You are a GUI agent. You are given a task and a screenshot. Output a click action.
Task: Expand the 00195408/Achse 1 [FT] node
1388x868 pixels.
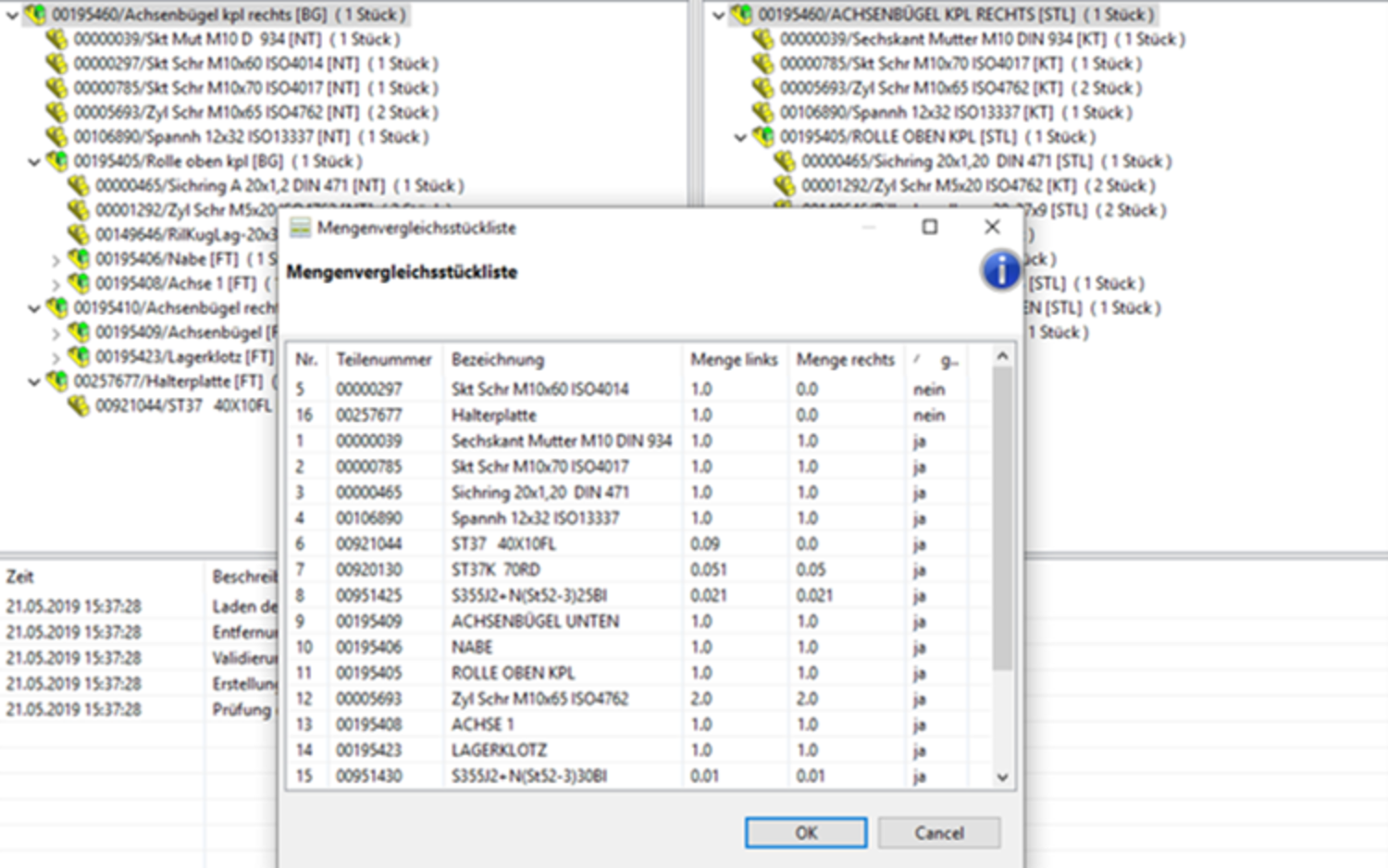[x=56, y=284]
